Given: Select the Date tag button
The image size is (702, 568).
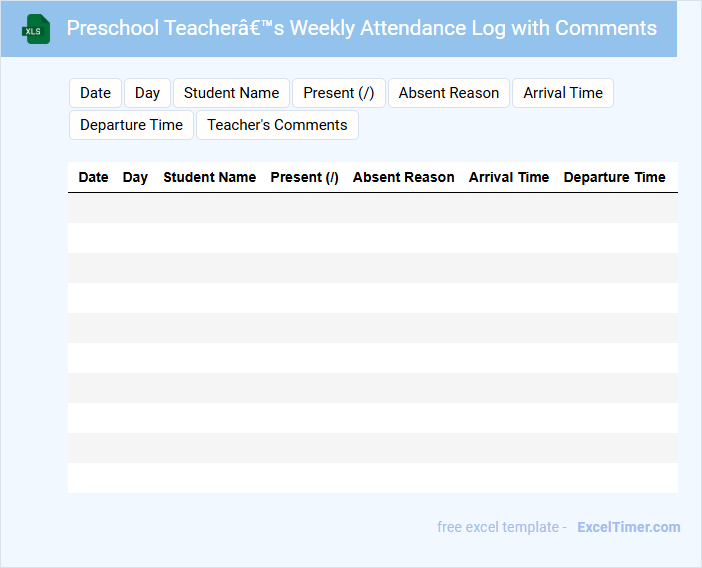Looking at the screenshot, I should 95,93.
